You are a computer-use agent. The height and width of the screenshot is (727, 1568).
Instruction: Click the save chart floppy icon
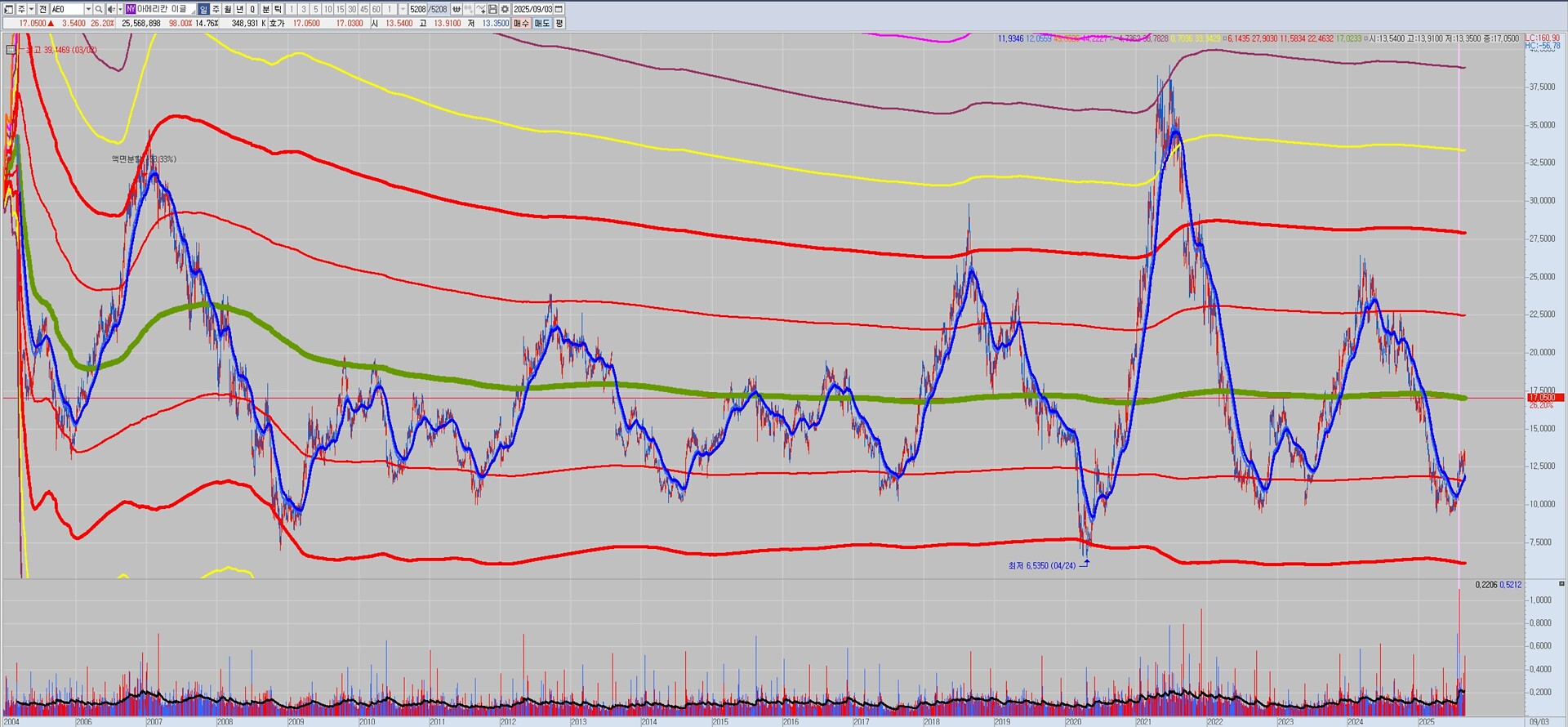click(493, 9)
